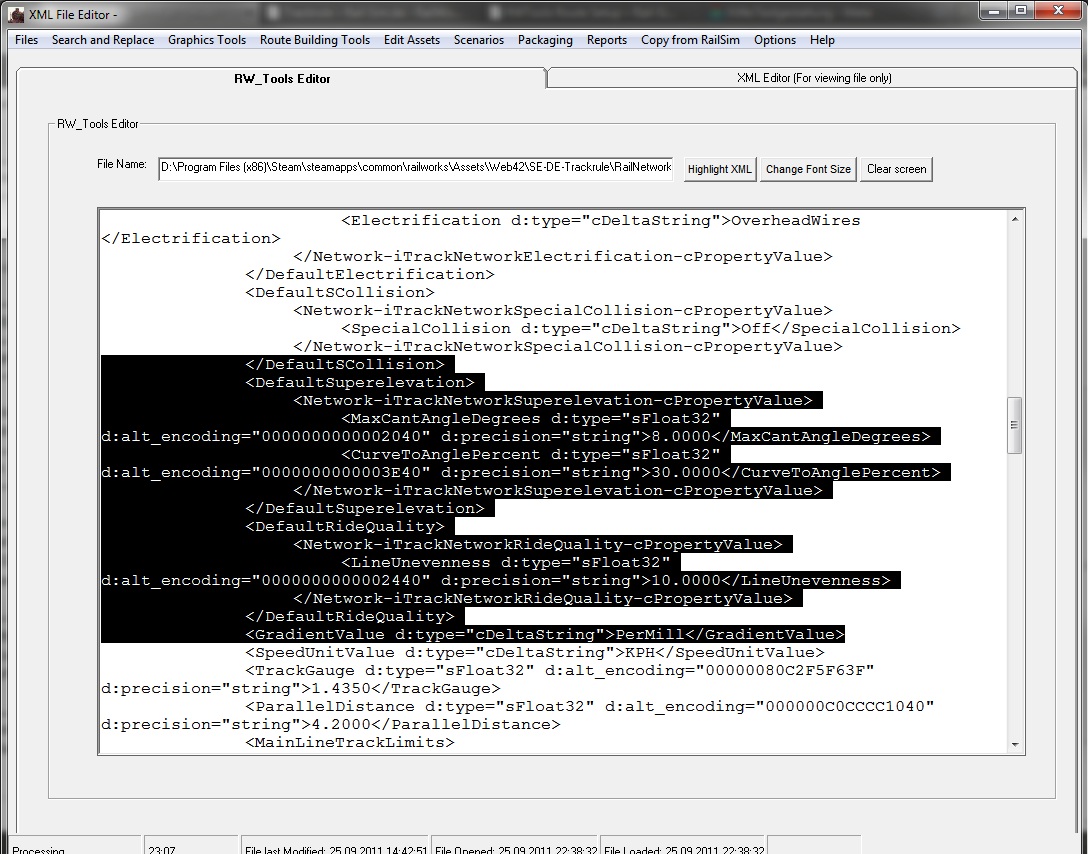The height and width of the screenshot is (854, 1088).
Task: Minimize the XML File Editor window
Action: tap(995, 10)
